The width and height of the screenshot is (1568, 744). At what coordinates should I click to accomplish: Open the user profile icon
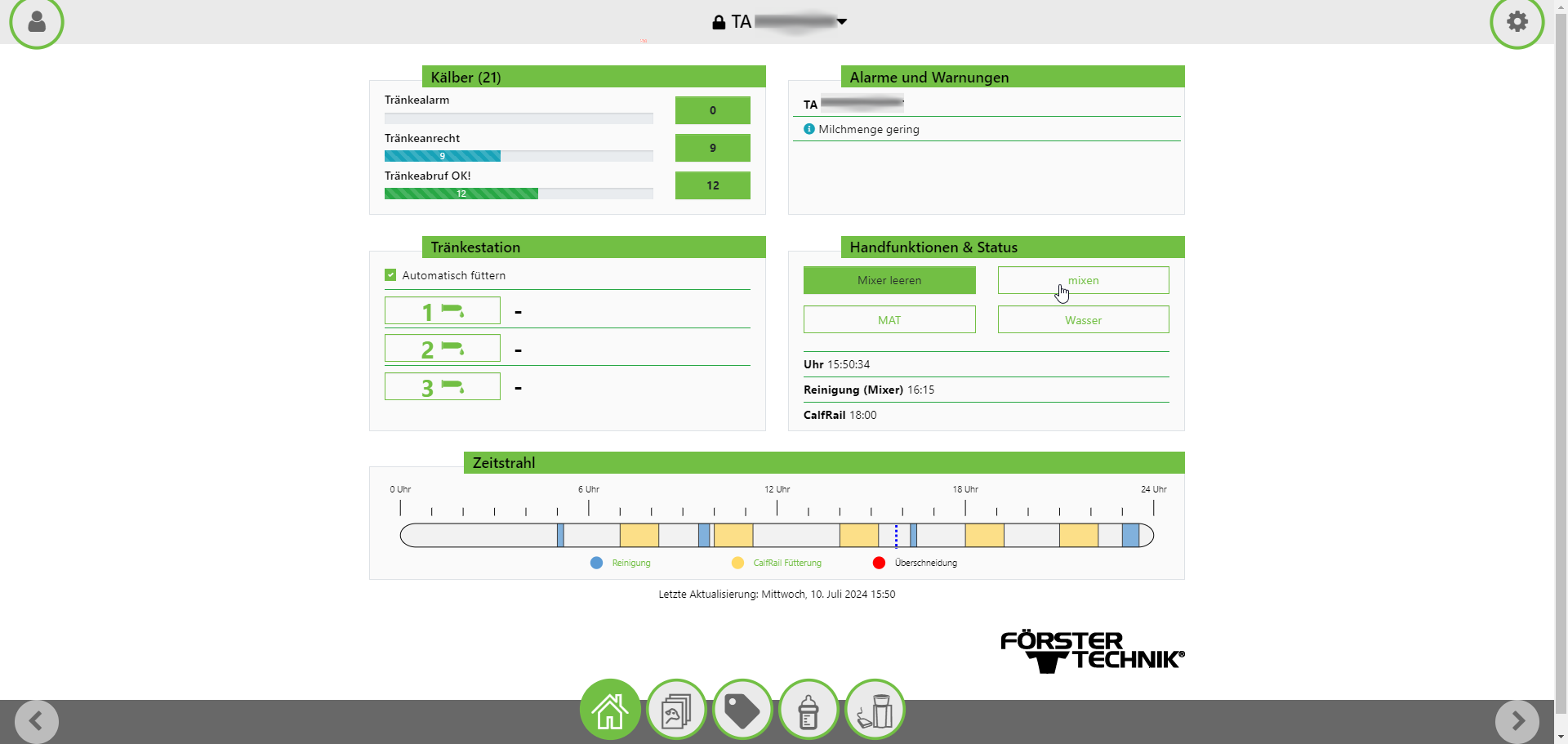[37, 22]
